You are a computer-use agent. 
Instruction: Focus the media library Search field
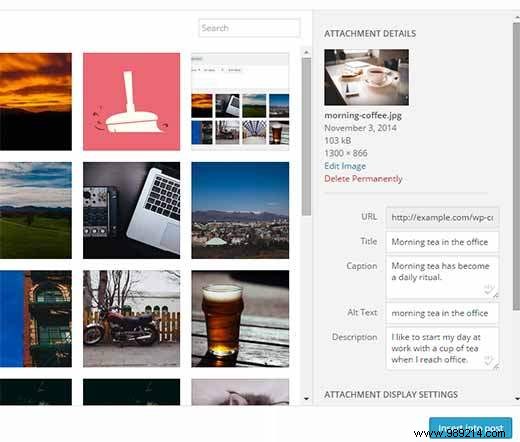249,28
